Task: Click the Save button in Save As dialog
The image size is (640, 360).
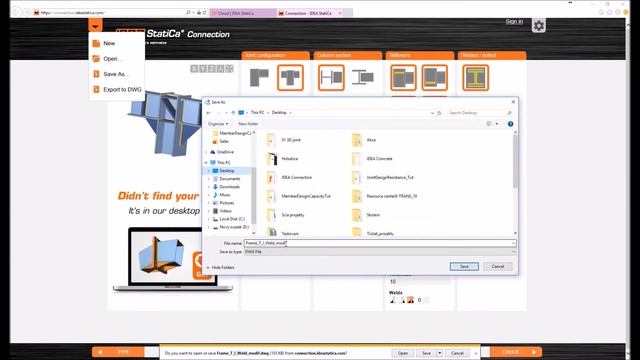Action: point(464,267)
